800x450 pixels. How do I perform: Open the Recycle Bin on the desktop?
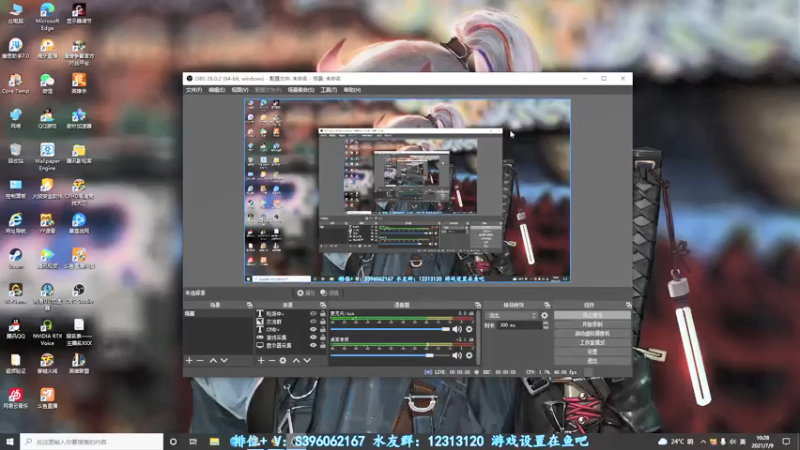[16, 153]
